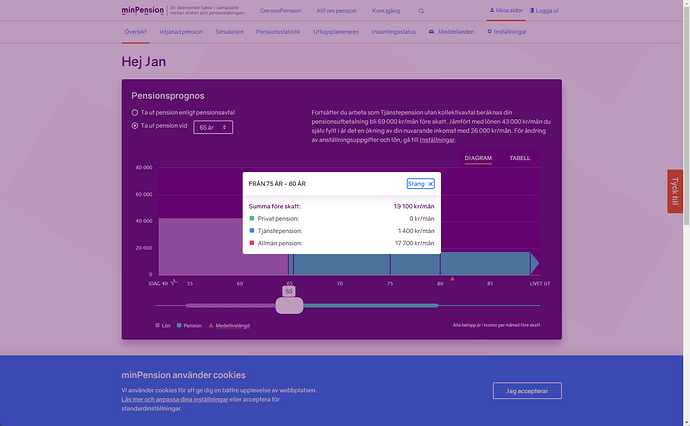
Task: Open Inställningar gear item
Action: click(506, 32)
